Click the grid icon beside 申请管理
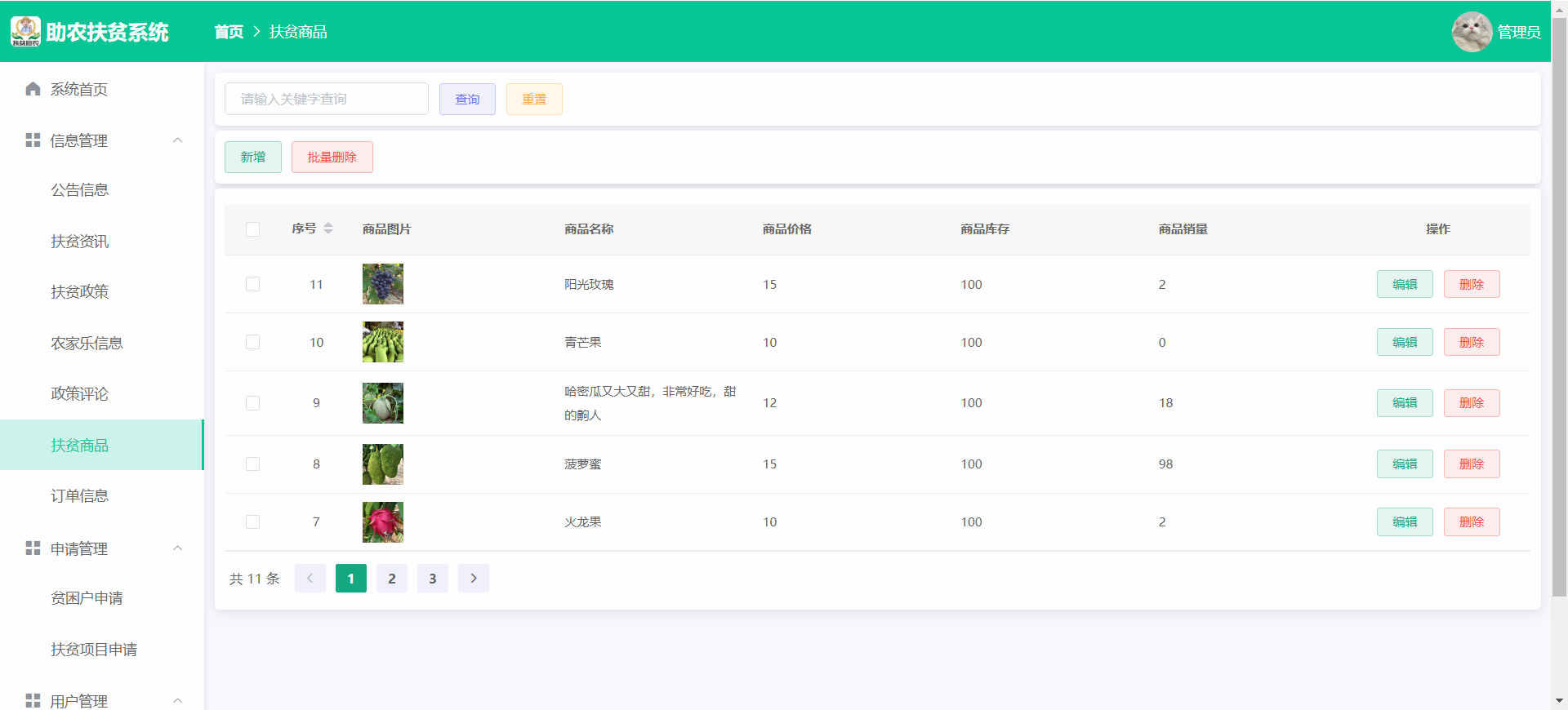 pyautogui.click(x=33, y=548)
